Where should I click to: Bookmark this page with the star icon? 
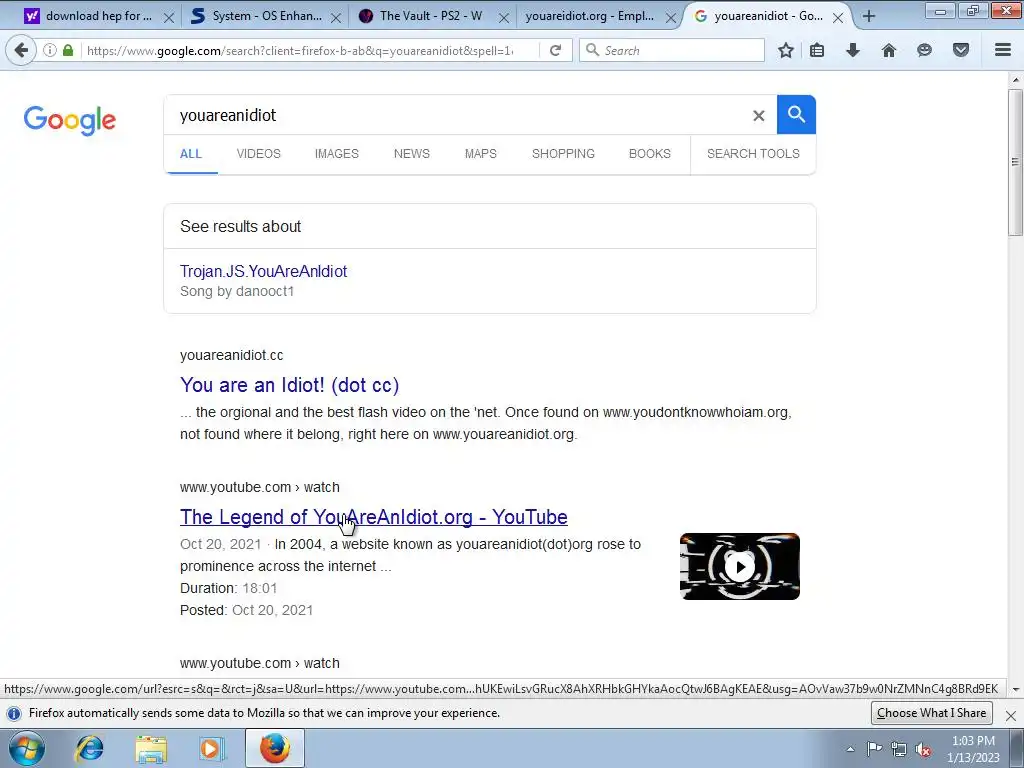point(786,50)
